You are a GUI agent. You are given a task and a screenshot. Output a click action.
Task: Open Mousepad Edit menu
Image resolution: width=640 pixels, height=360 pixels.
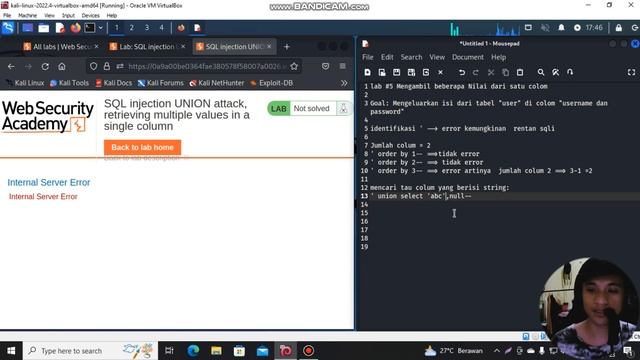387,57
